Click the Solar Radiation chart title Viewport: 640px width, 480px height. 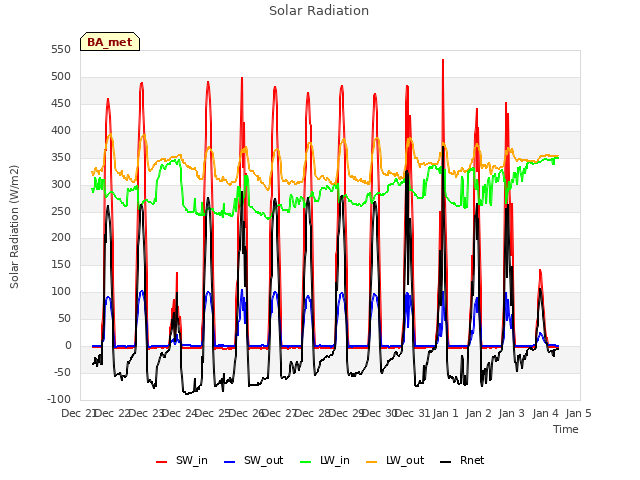pos(319,11)
